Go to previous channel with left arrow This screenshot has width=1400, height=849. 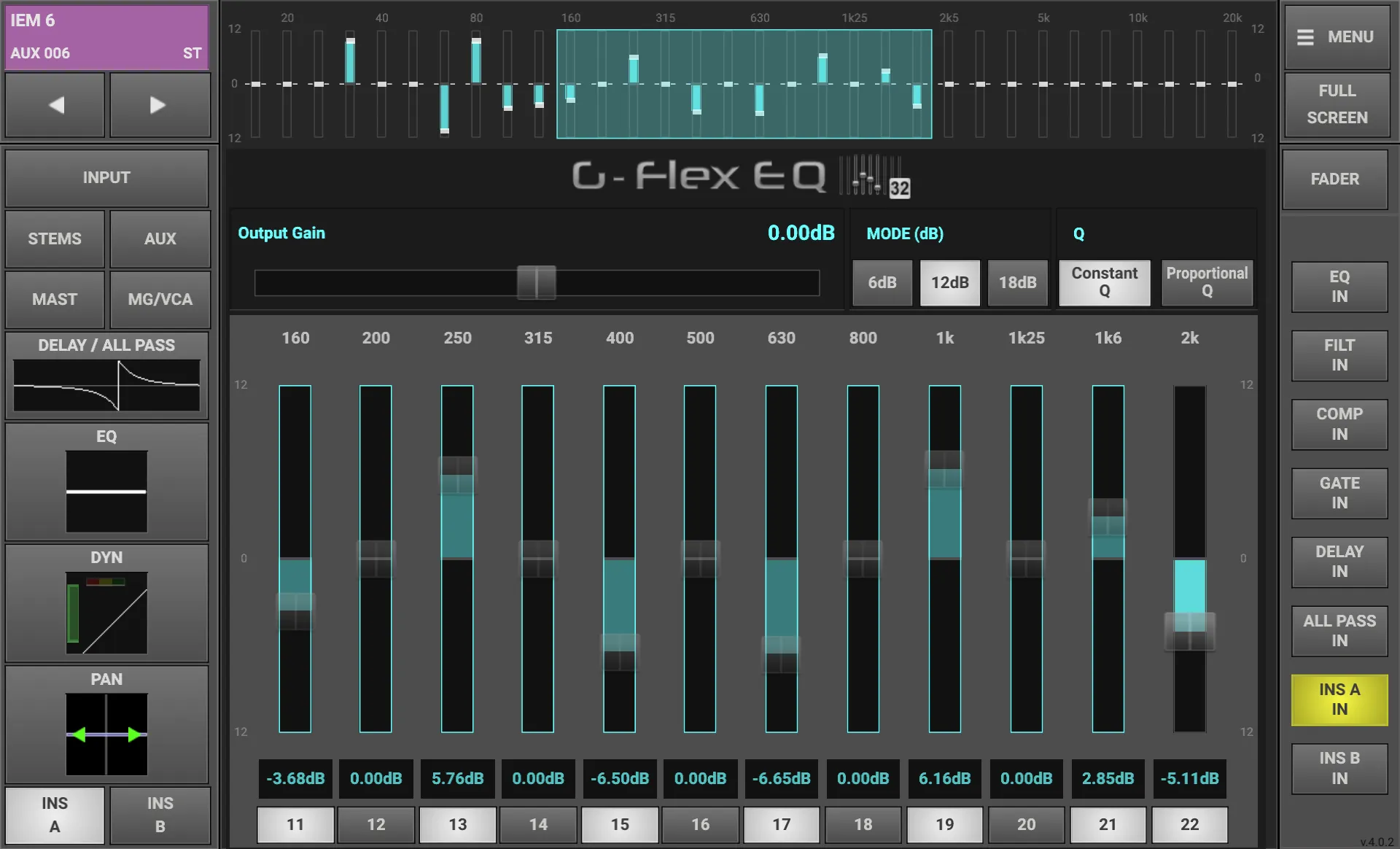point(55,105)
